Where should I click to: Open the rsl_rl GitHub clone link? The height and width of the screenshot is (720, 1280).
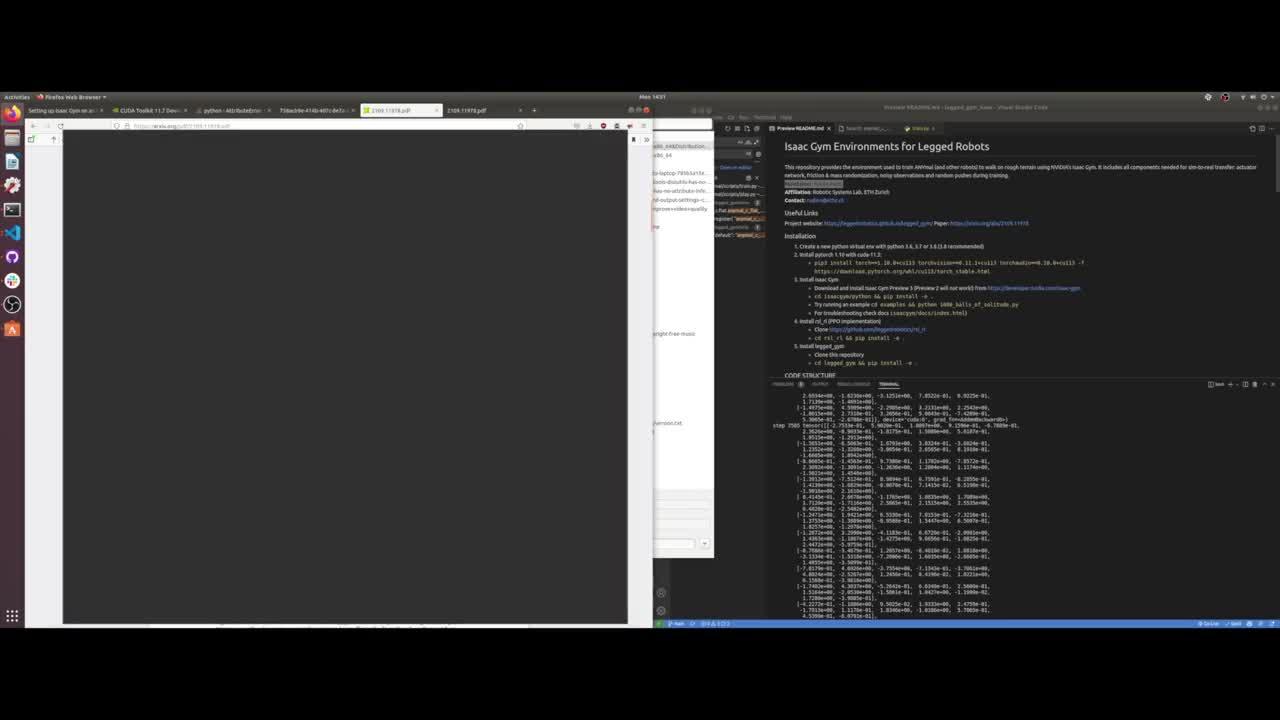click(877, 329)
